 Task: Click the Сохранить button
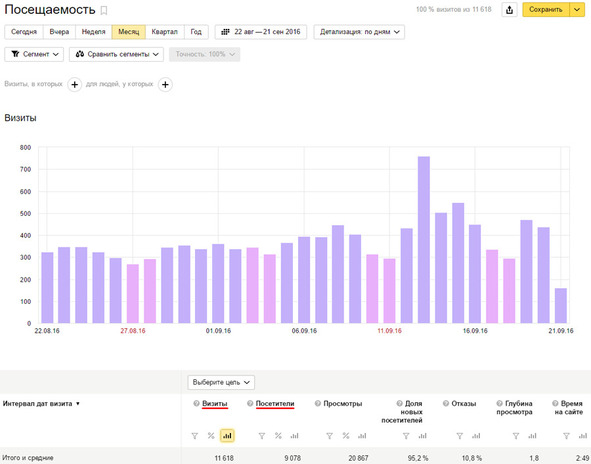[x=546, y=10]
